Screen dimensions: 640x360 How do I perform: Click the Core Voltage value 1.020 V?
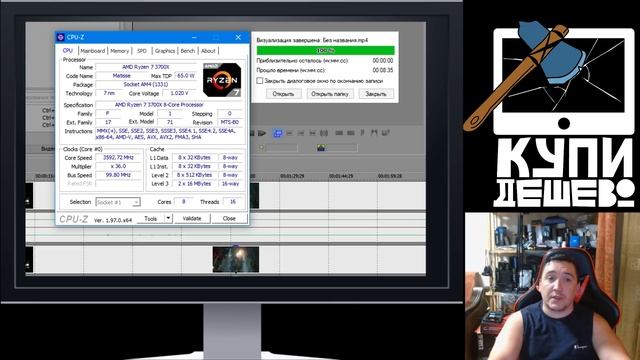(180, 93)
